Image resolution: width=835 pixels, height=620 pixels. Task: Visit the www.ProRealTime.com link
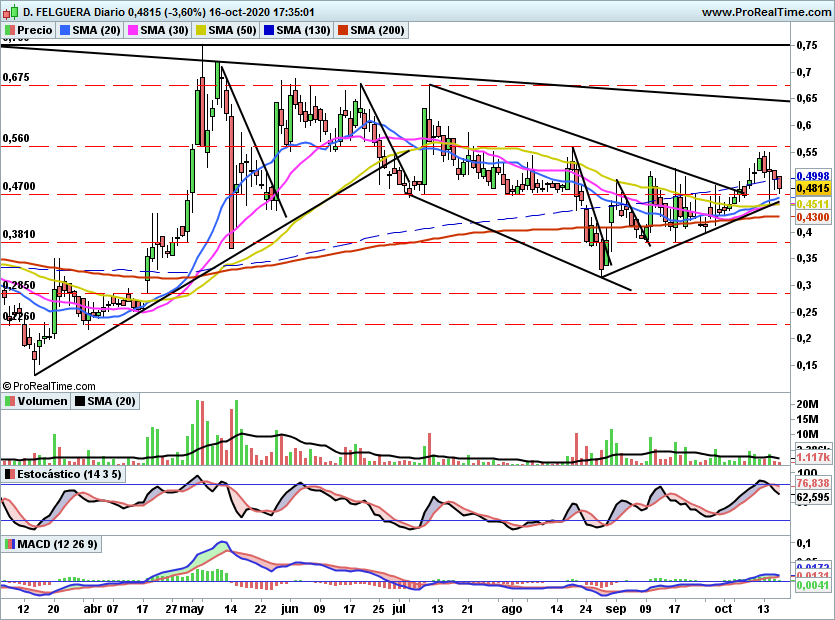(x=766, y=12)
